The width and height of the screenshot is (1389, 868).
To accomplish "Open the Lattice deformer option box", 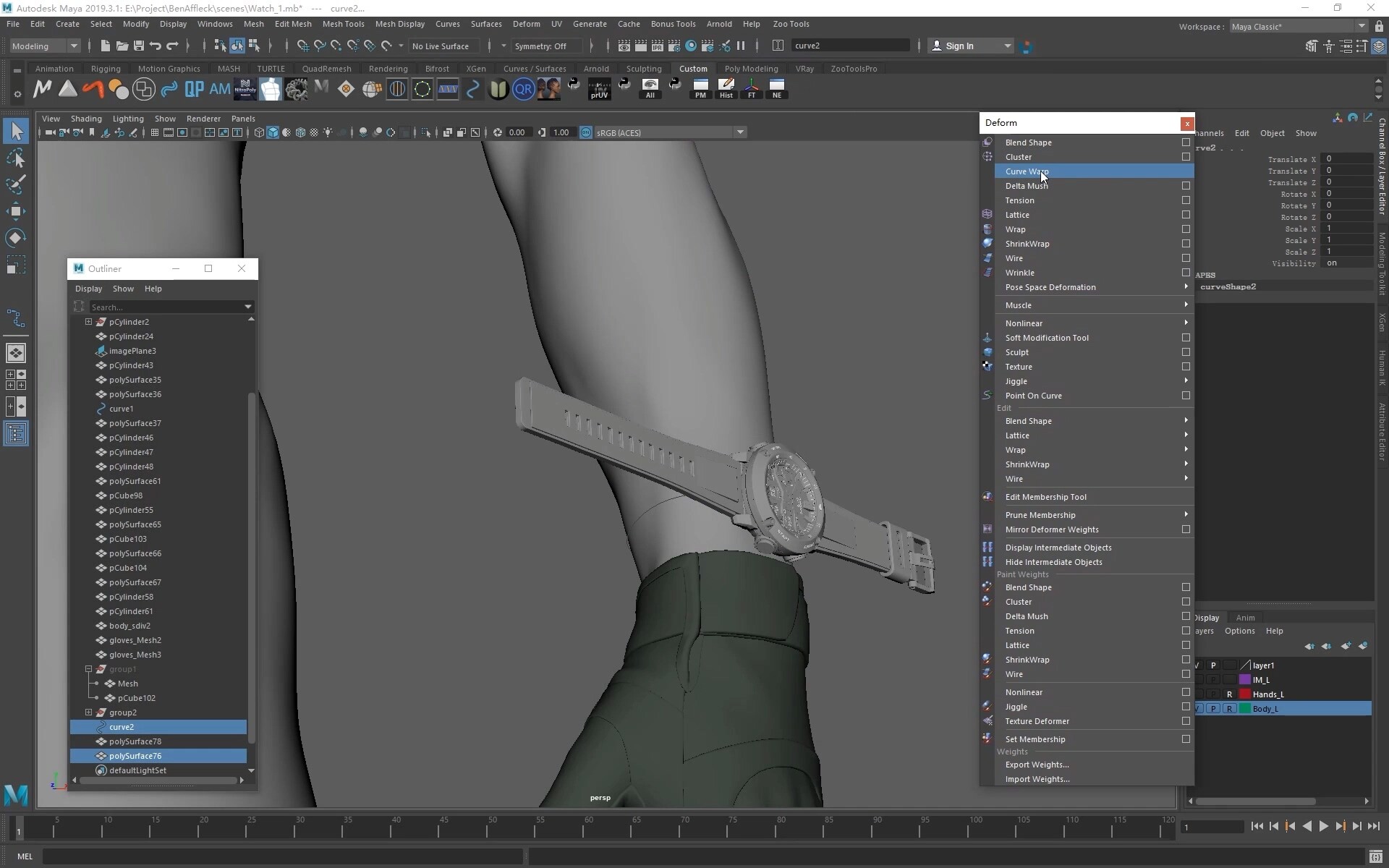I will pyautogui.click(x=1185, y=215).
